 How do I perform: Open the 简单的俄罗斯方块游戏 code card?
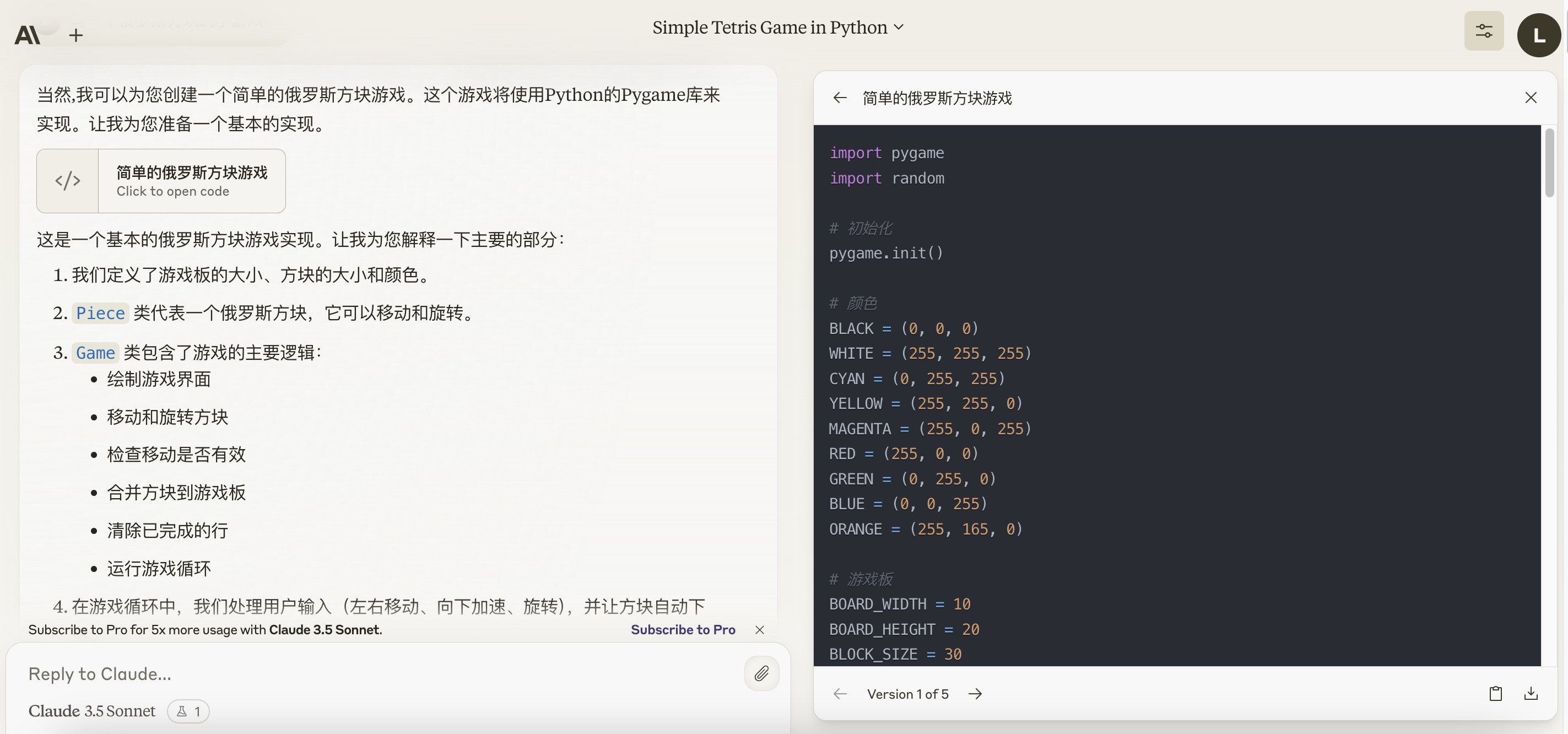(x=191, y=181)
